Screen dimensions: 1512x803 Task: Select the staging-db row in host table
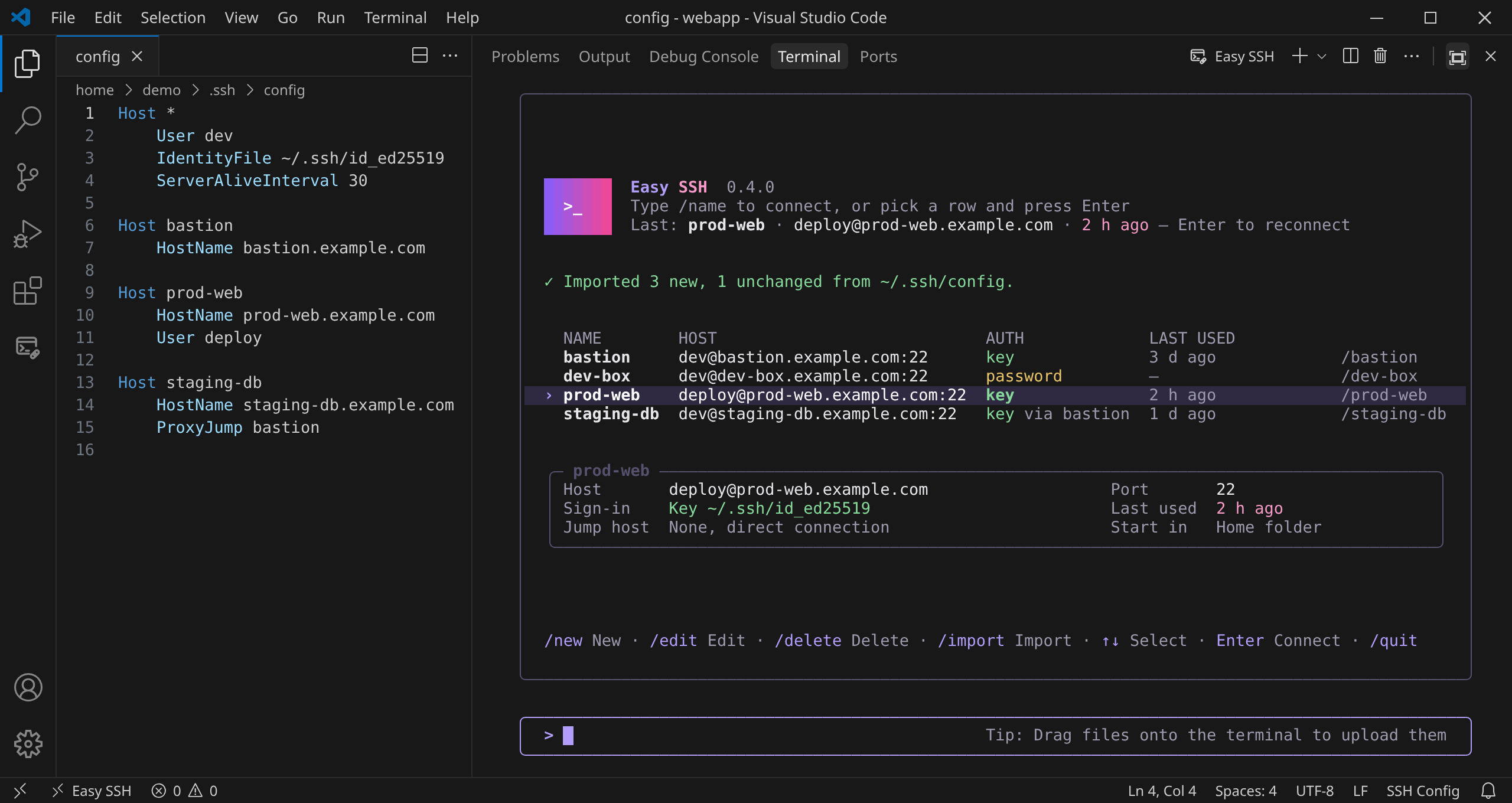tap(995, 414)
